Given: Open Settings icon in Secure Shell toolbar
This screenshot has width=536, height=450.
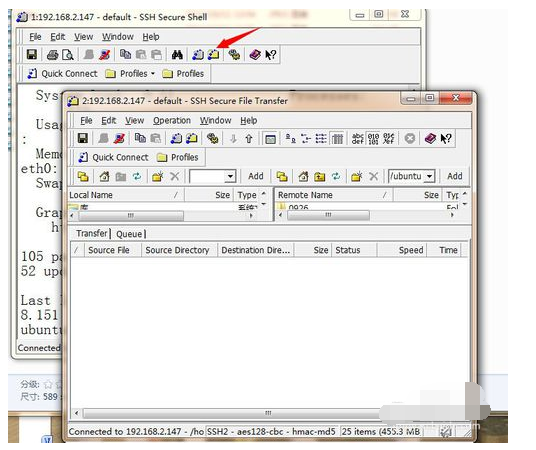Looking at the screenshot, I should pos(234,55).
